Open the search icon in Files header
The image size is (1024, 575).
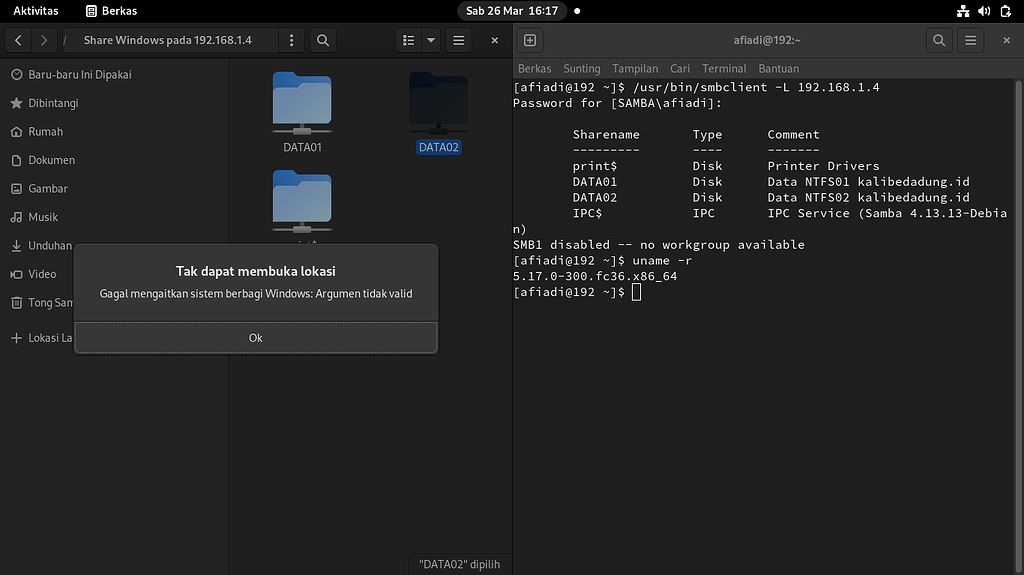(322, 41)
